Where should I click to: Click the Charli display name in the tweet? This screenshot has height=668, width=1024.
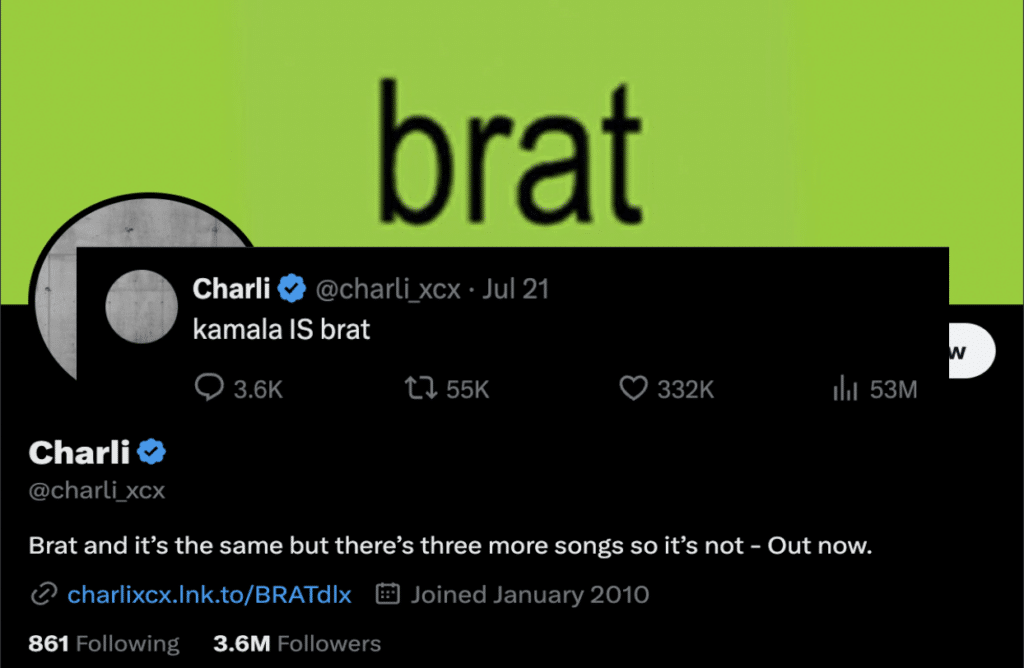coord(231,288)
